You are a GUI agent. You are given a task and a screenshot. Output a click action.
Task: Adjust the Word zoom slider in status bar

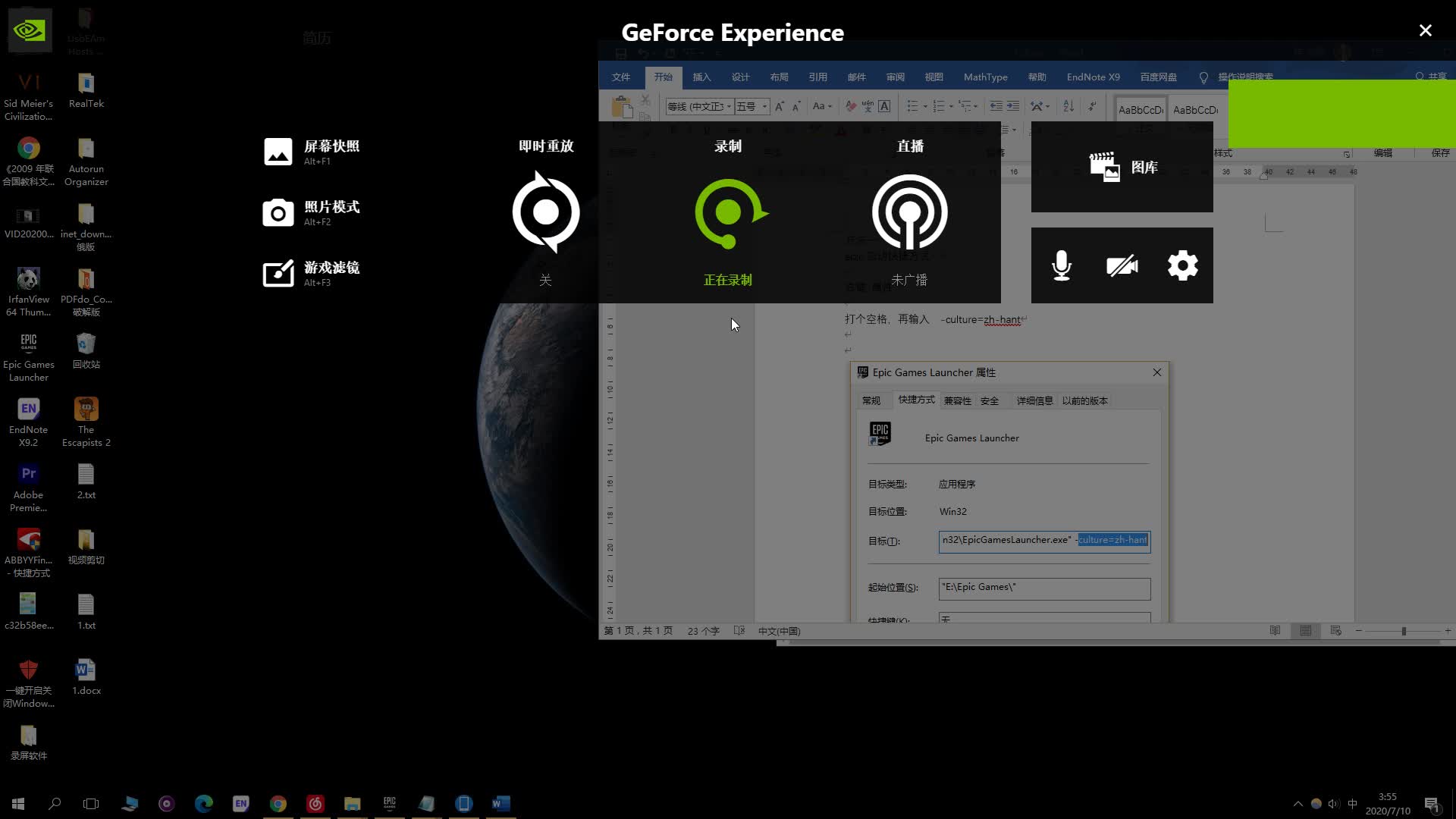(1403, 631)
